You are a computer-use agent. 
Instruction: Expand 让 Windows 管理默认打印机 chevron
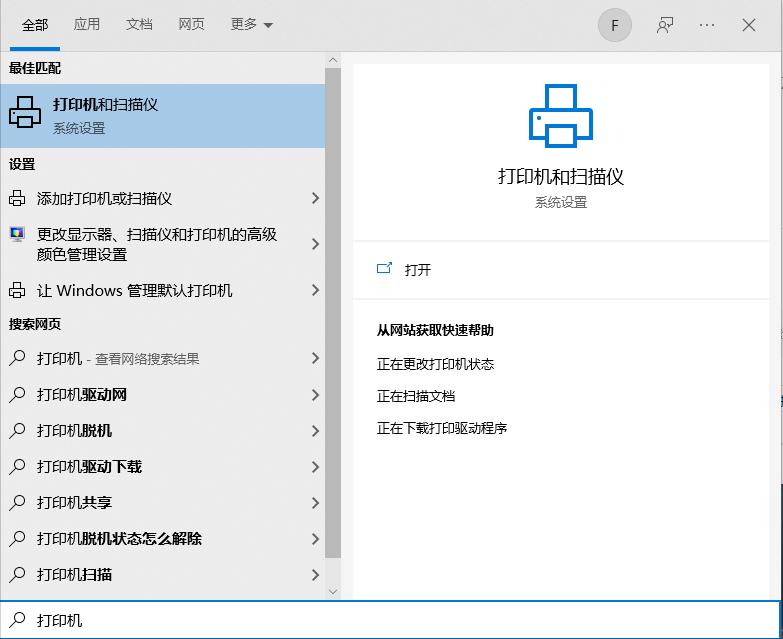(x=315, y=290)
